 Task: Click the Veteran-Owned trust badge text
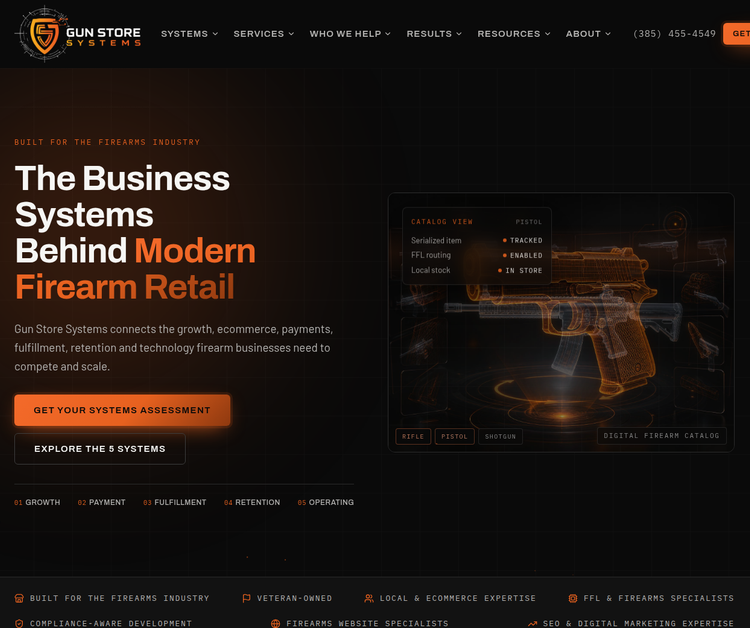294,598
